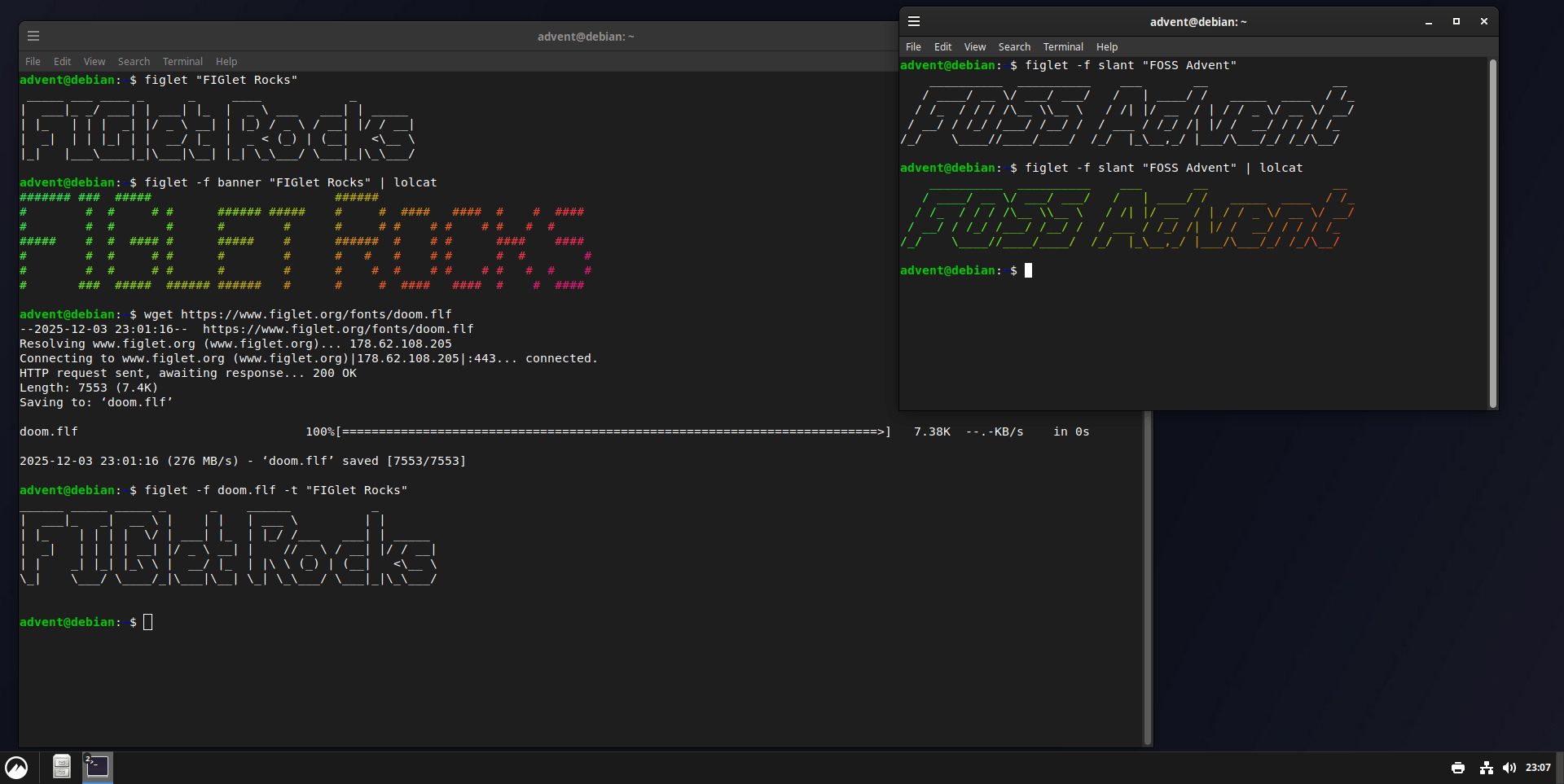Open Search menu in background terminal
1564x784 pixels.
pos(134,62)
